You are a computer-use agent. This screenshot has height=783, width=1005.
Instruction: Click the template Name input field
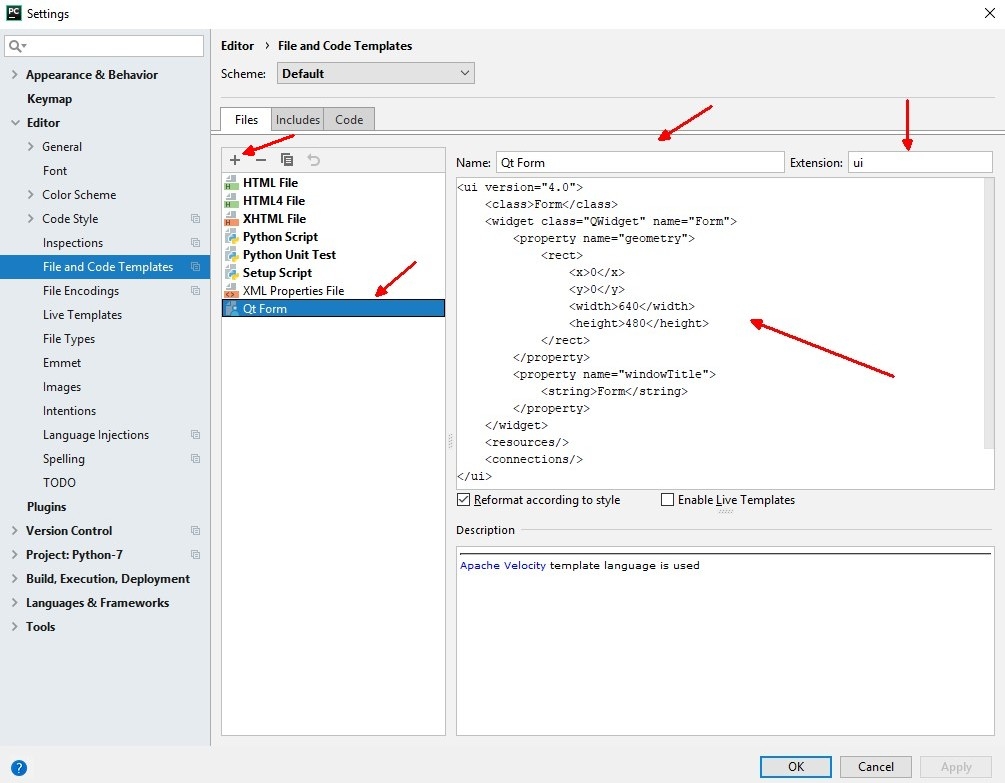(639, 162)
